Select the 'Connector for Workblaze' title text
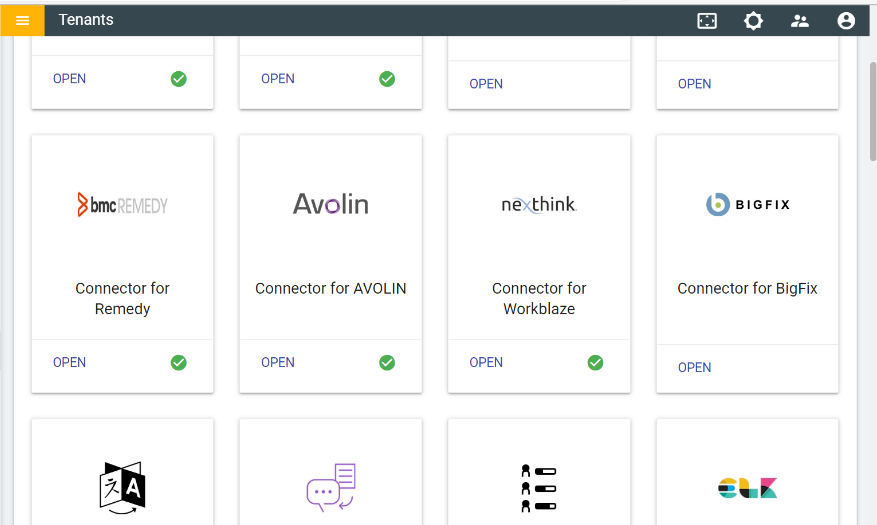 (x=539, y=299)
